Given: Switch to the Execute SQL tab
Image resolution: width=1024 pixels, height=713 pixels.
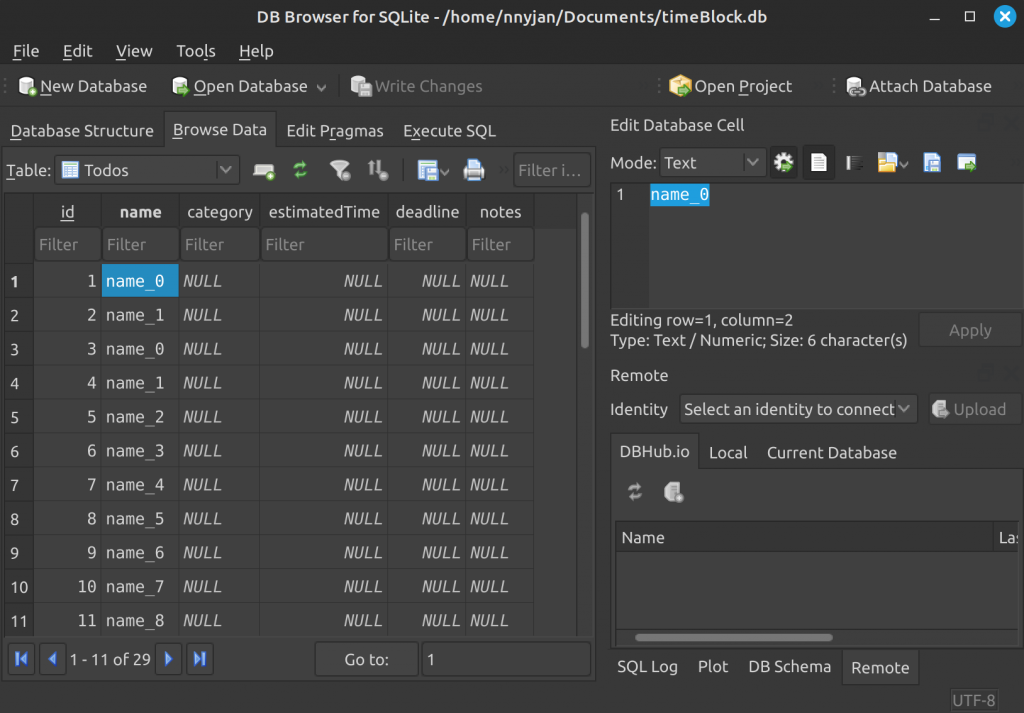Looking at the screenshot, I should (x=449, y=131).
